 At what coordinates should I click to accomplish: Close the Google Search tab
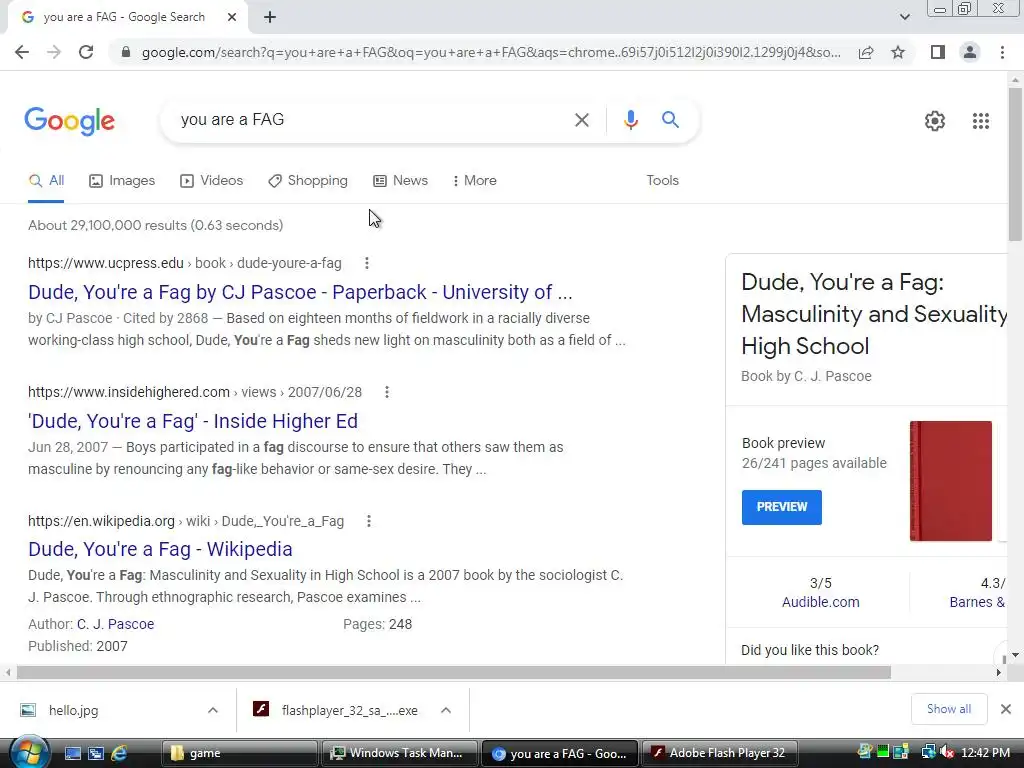pyautogui.click(x=232, y=17)
